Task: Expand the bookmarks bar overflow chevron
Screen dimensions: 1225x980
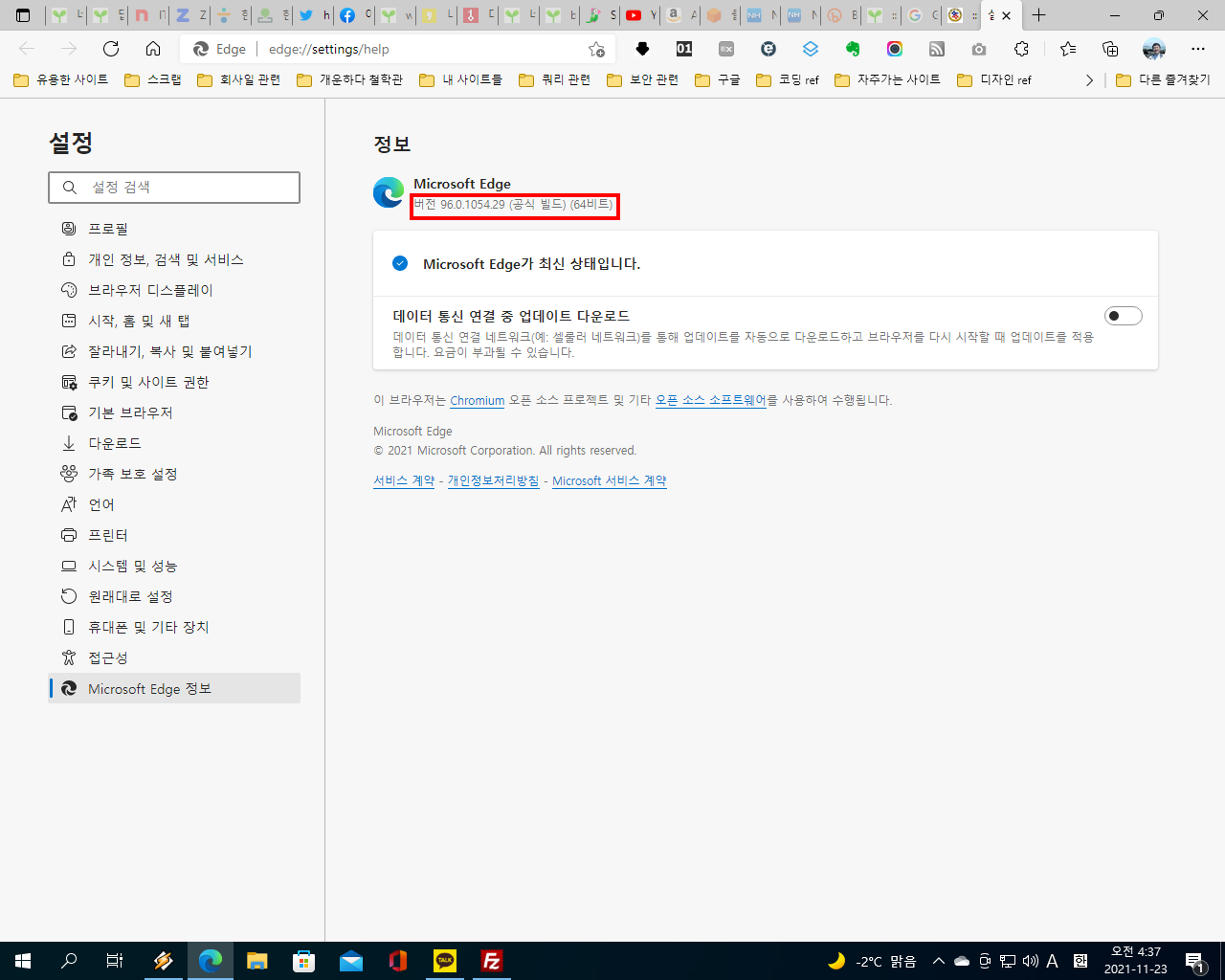Action: pos(1089,80)
